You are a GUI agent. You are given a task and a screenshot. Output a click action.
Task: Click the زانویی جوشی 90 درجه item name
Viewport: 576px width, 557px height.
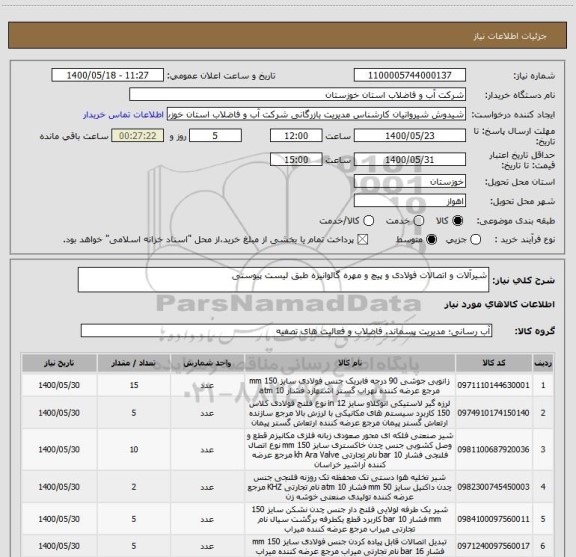[x=350, y=385]
